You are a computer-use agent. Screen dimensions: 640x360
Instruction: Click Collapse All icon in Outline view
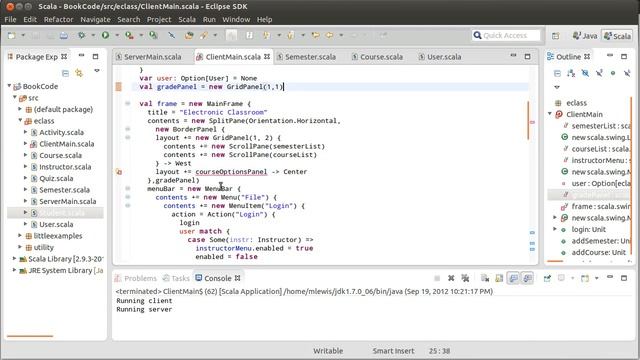pos(557,73)
